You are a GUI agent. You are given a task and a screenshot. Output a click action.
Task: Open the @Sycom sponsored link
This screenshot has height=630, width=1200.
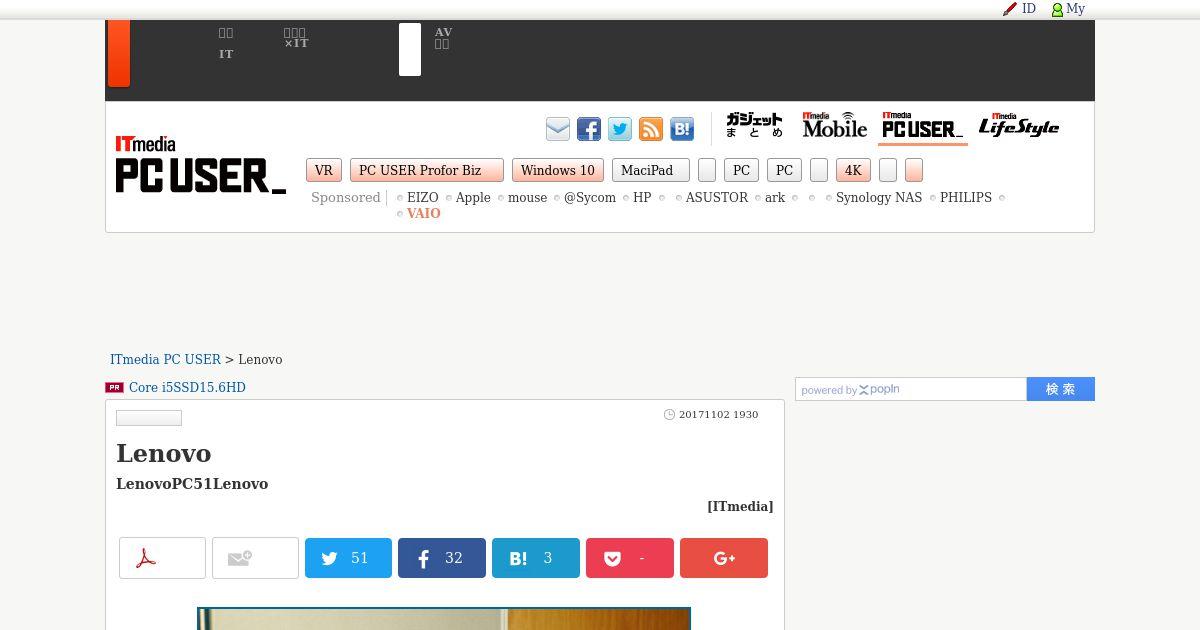(x=590, y=198)
